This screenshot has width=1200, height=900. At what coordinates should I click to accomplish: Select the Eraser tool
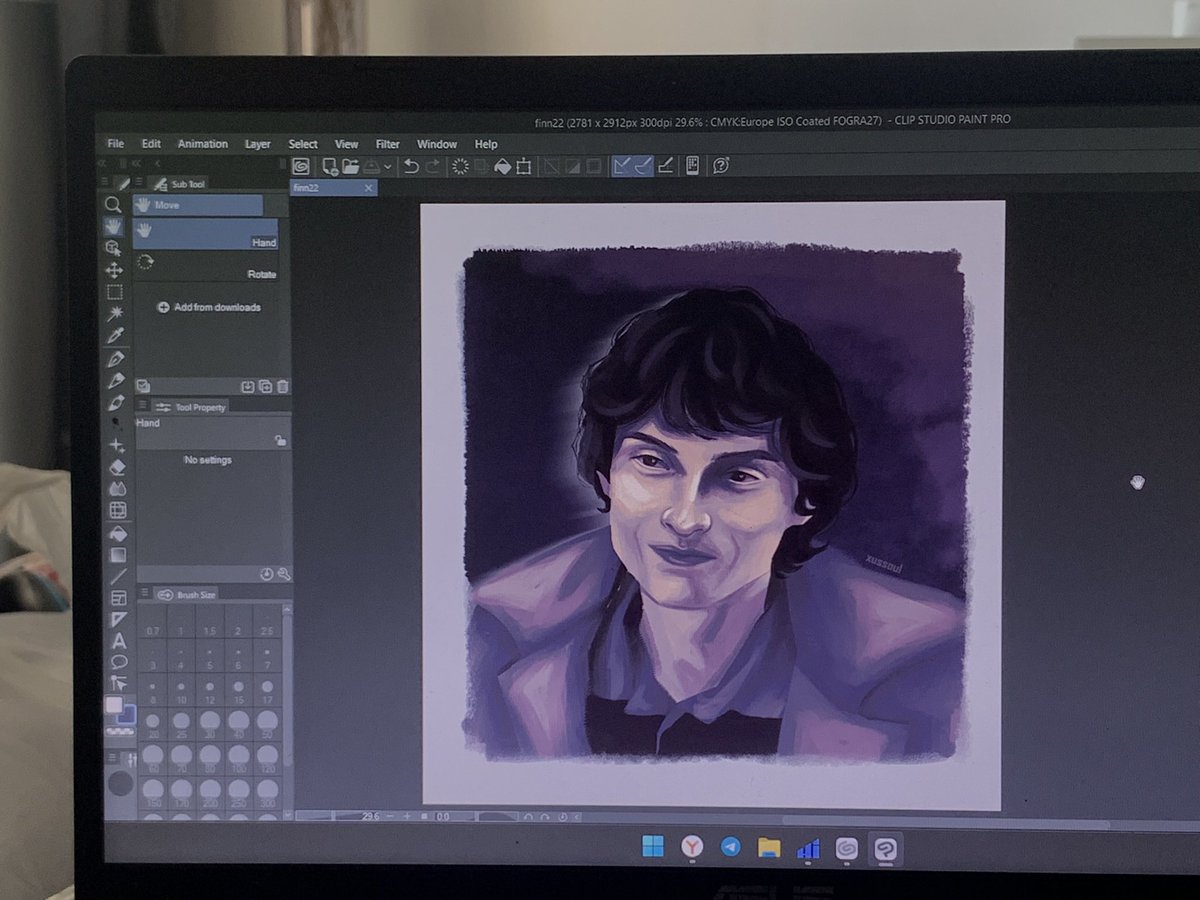coord(117,466)
